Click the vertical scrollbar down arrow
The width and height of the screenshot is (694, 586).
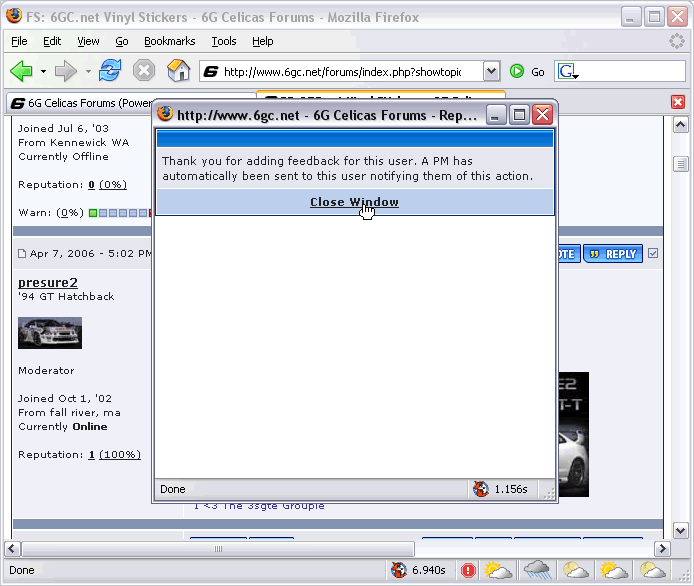tap(680, 530)
